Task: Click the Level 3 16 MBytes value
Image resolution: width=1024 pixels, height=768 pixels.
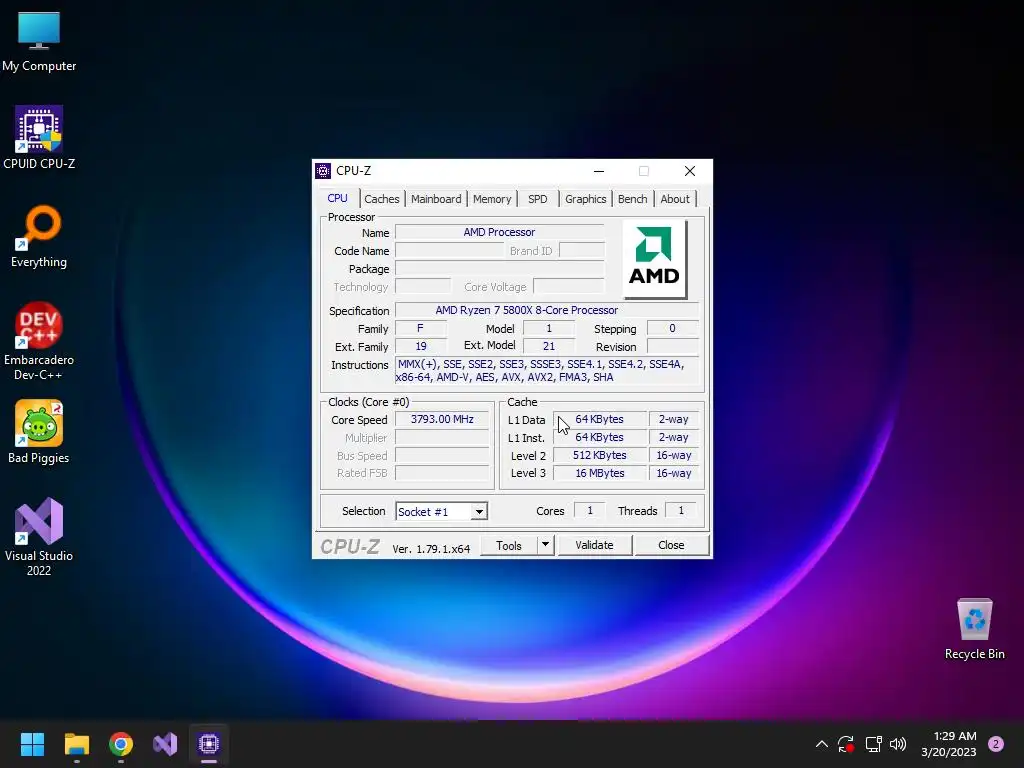Action: (x=600, y=473)
